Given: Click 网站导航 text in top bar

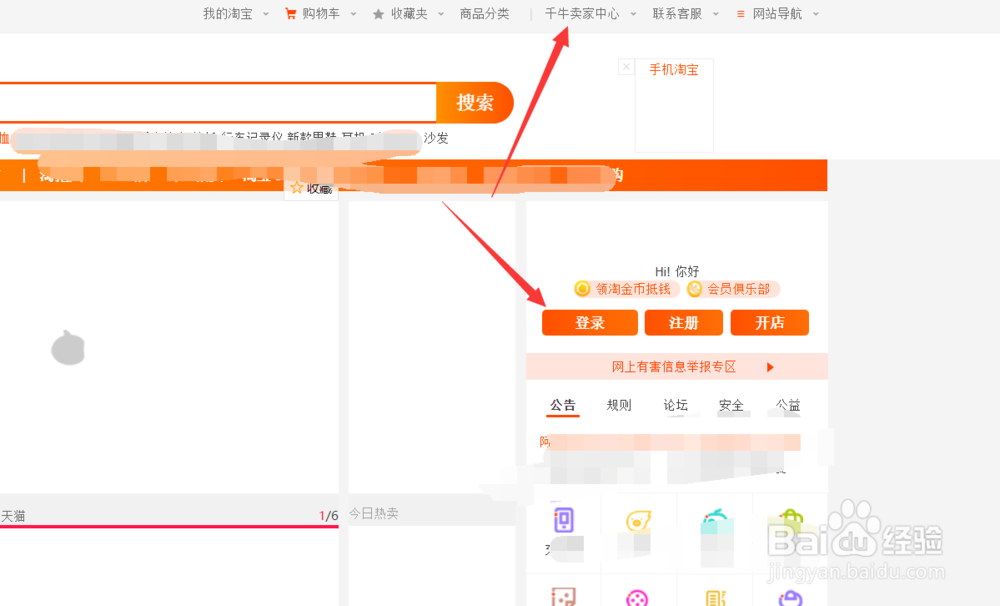Looking at the screenshot, I should pos(777,13).
